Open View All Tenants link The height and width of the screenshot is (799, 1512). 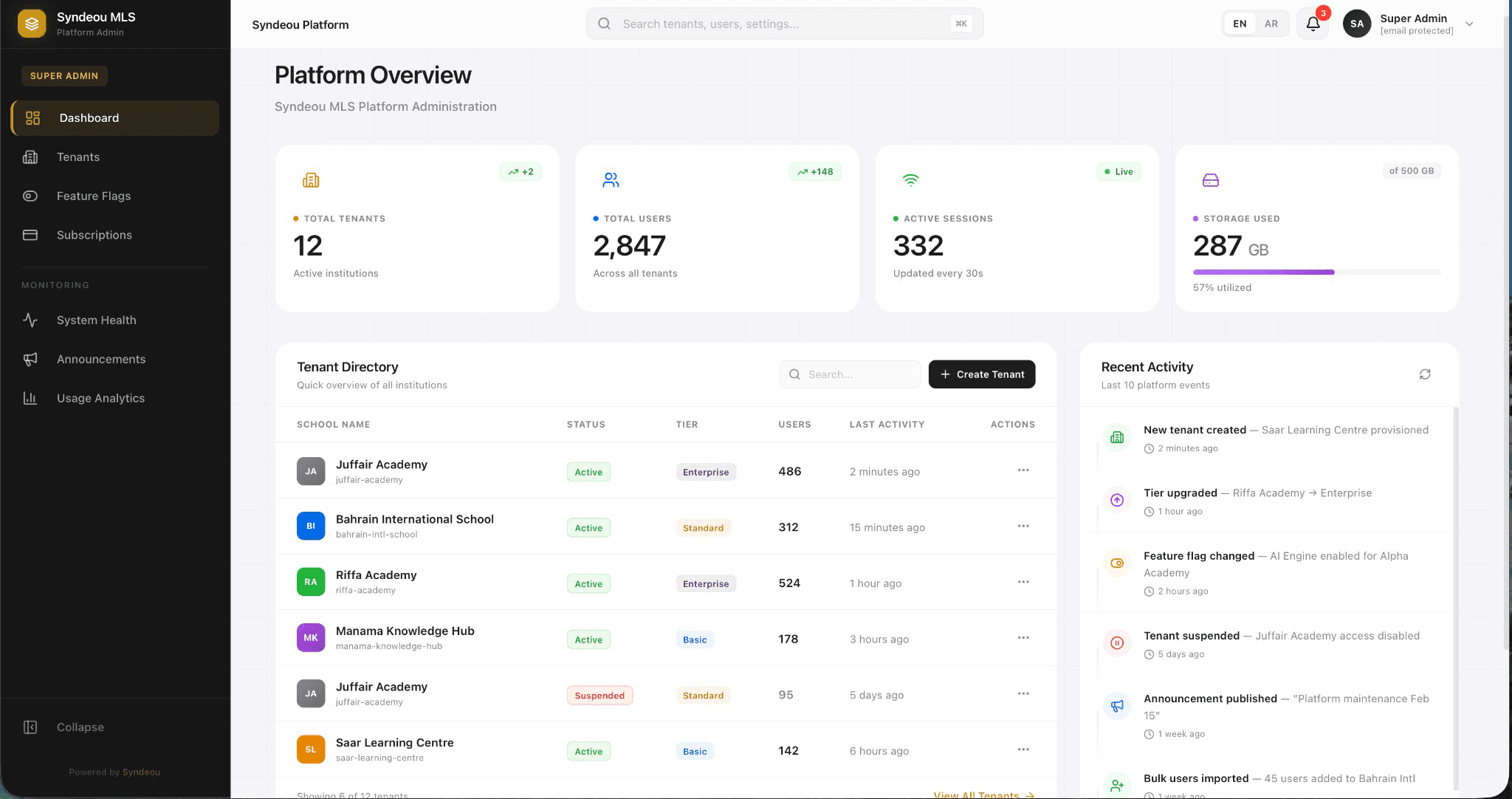(982, 794)
